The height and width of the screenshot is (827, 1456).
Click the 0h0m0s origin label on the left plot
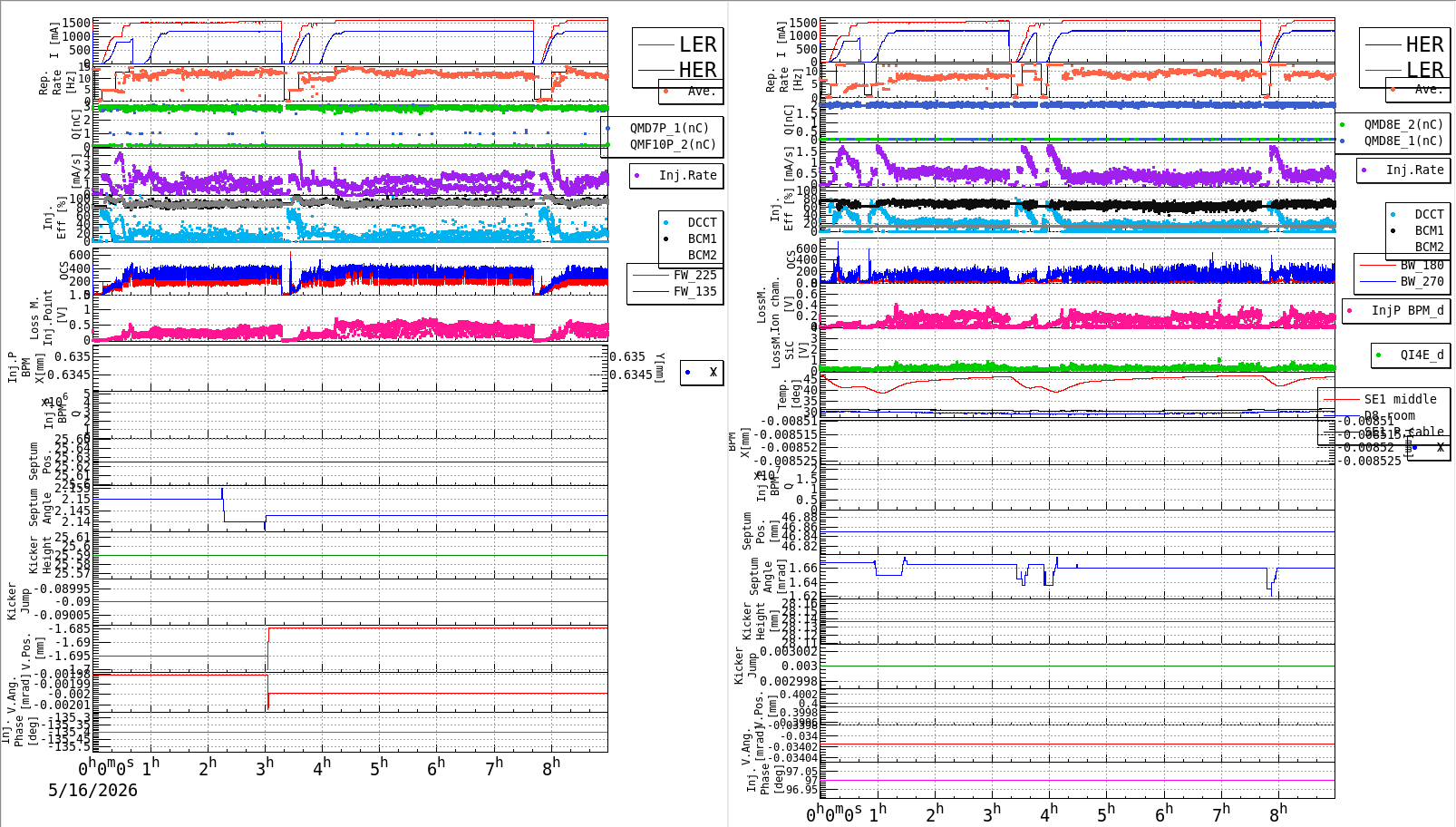click(x=106, y=768)
